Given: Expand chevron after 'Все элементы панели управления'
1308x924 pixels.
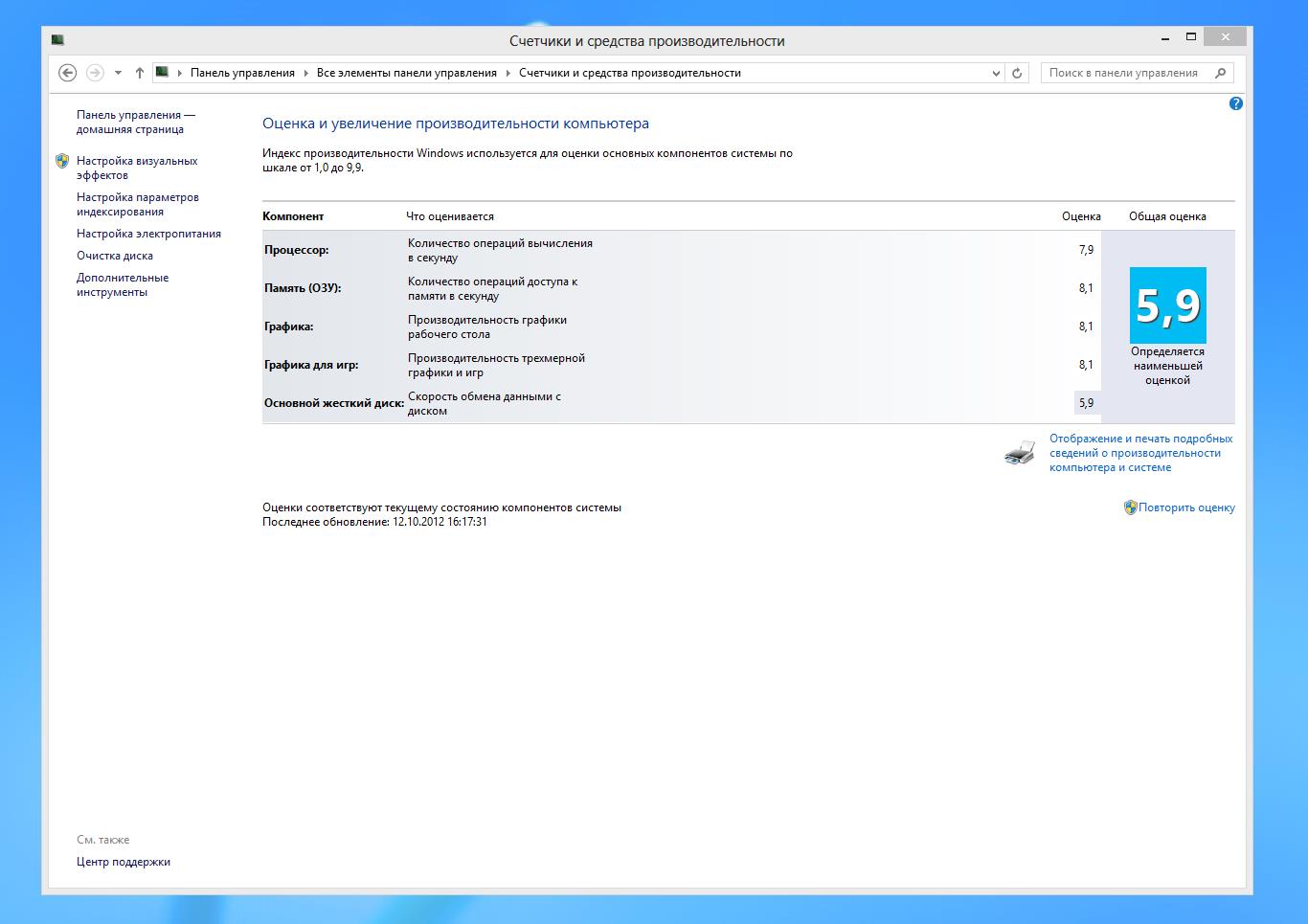Looking at the screenshot, I should [508, 73].
